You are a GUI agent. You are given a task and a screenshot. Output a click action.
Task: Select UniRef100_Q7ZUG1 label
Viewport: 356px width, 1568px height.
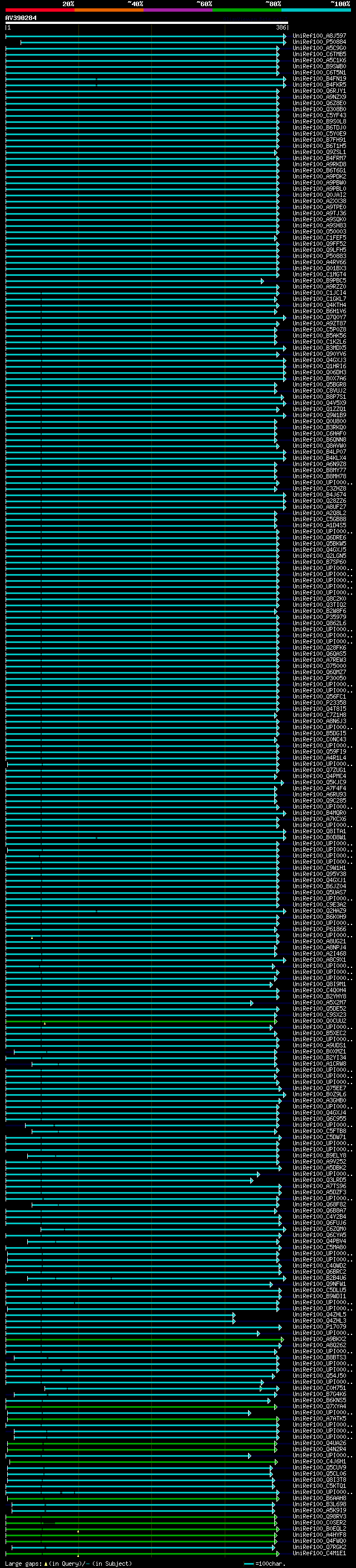point(319,770)
